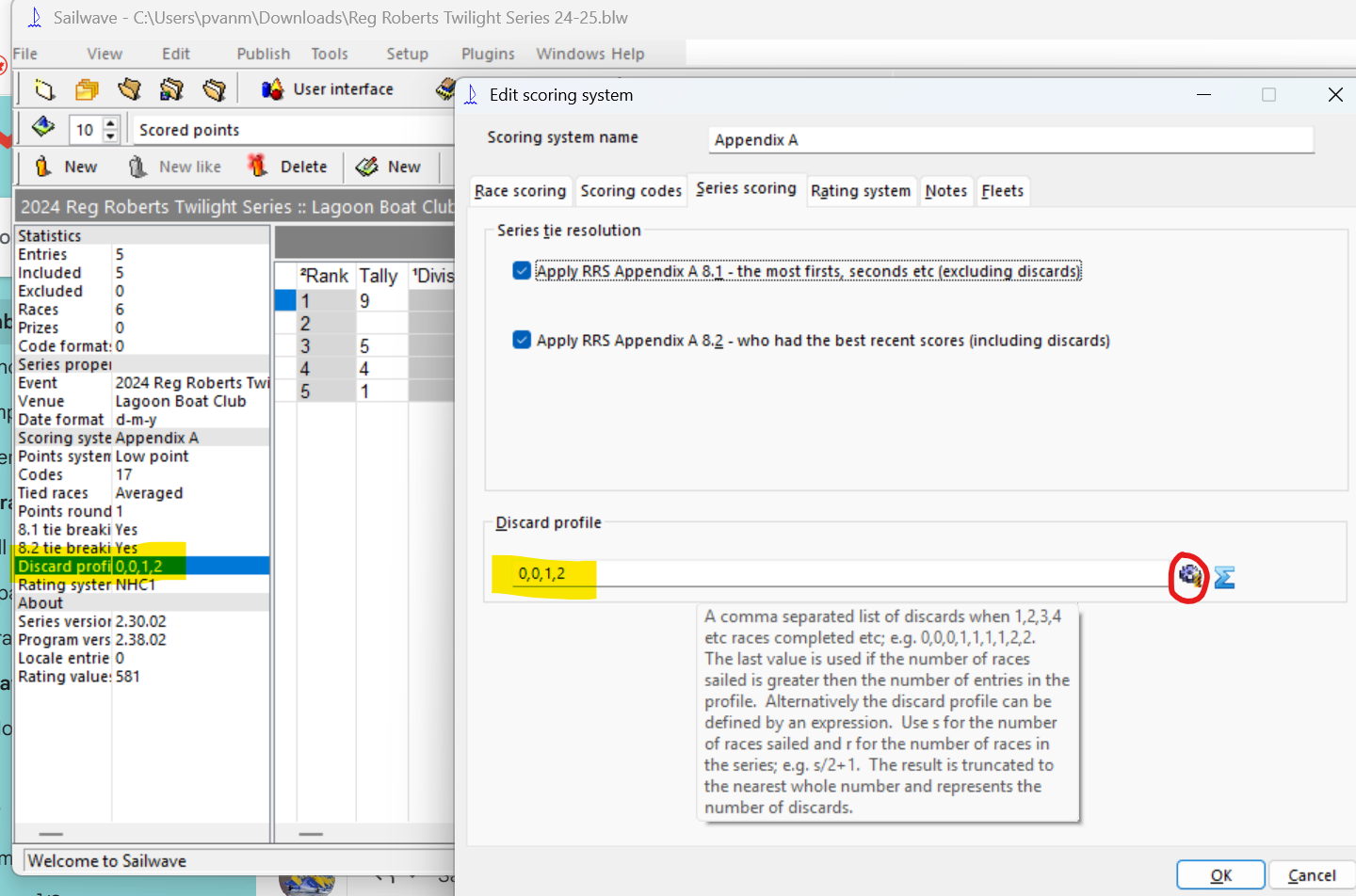Select the Series scoring tab
The image size is (1356, 896).
(746, 188)
